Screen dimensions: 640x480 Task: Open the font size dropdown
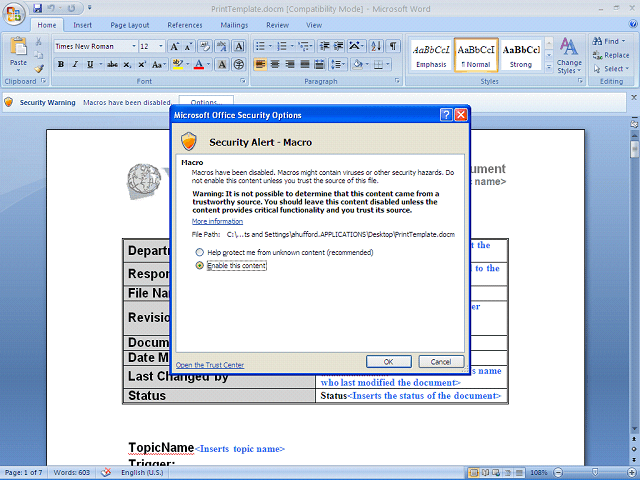pos(161,46)
